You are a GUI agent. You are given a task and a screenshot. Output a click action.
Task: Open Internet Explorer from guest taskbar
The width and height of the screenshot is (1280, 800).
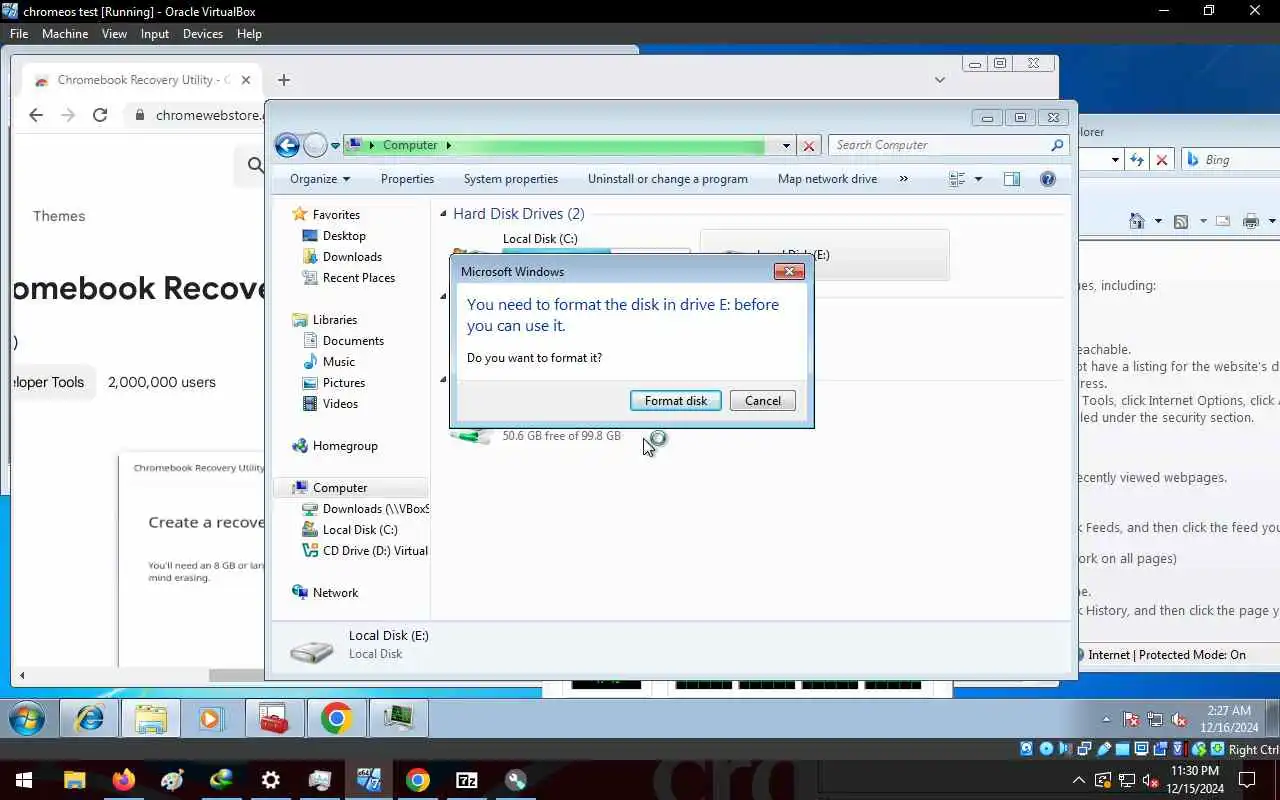(x=90, y=718)
